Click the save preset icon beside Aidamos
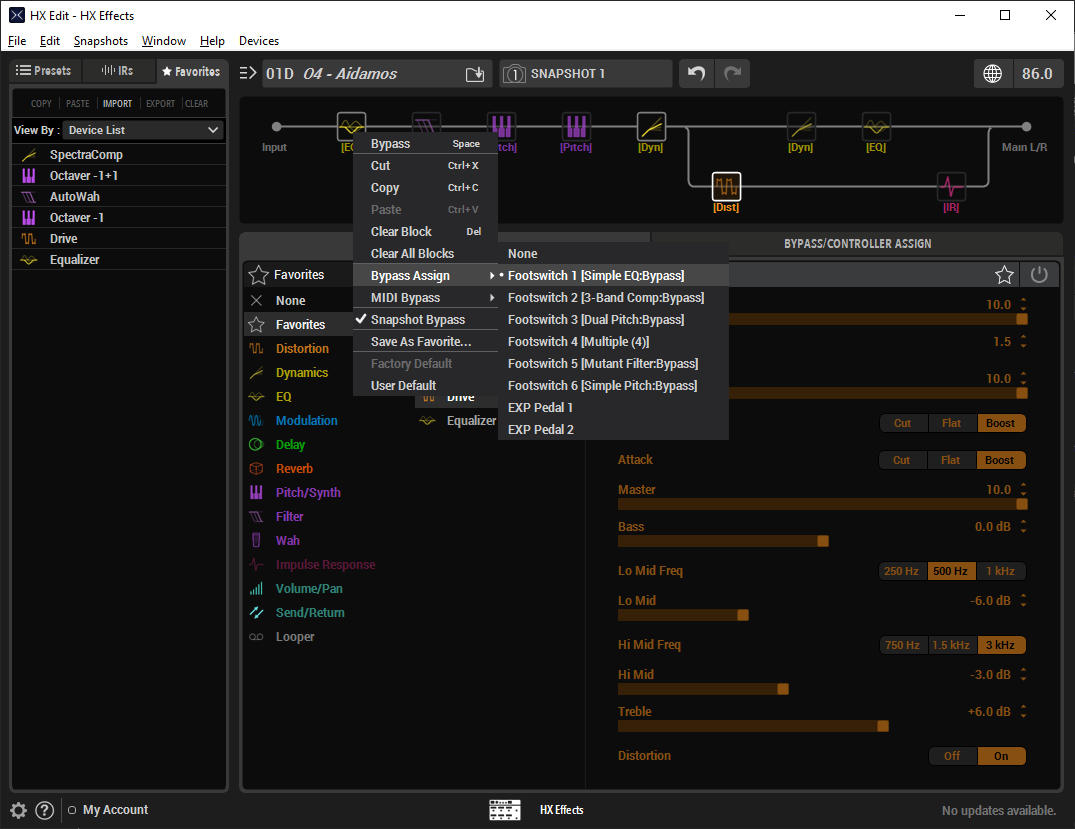This screenshot has height=829, width=1075. (475, 74)
